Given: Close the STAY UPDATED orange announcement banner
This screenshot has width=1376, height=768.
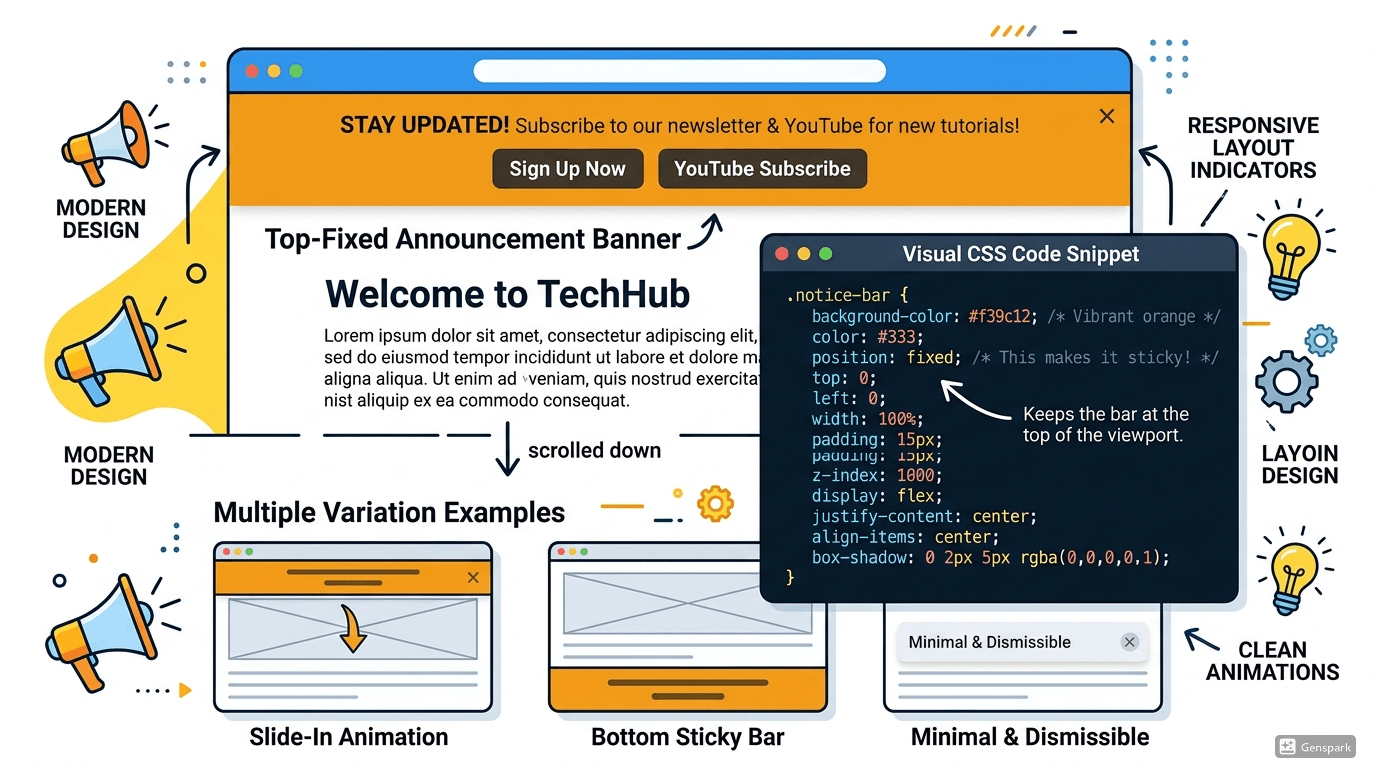Looking at the screenshot, I should click(1107, 116).
